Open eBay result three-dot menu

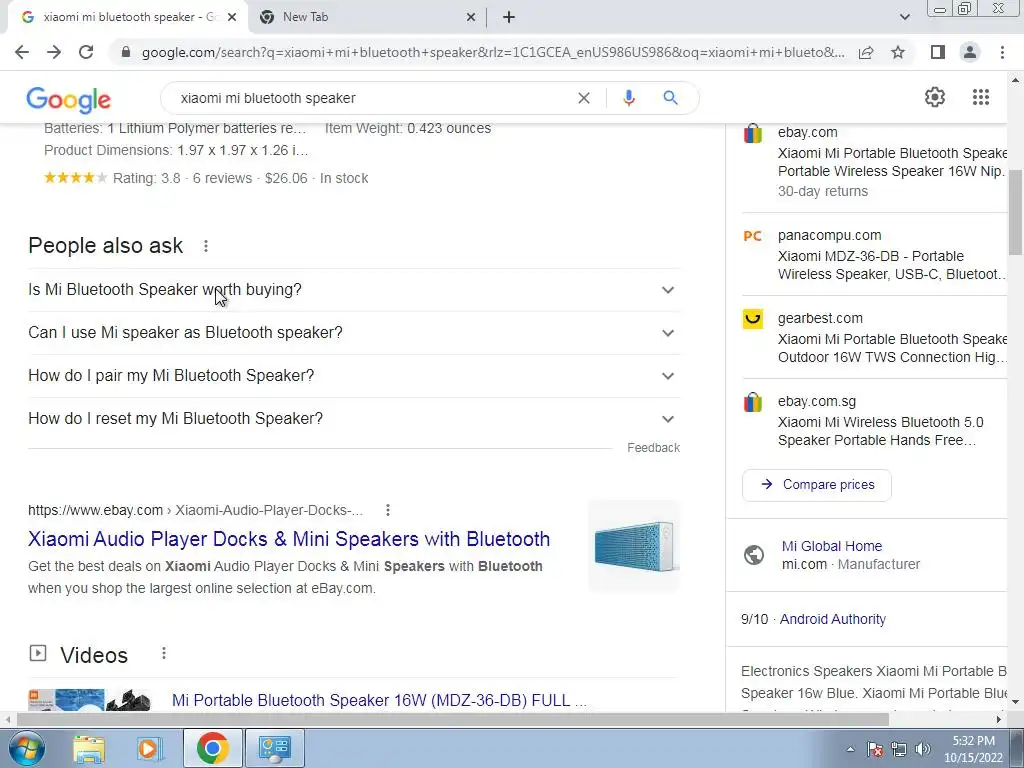(388, 510)
